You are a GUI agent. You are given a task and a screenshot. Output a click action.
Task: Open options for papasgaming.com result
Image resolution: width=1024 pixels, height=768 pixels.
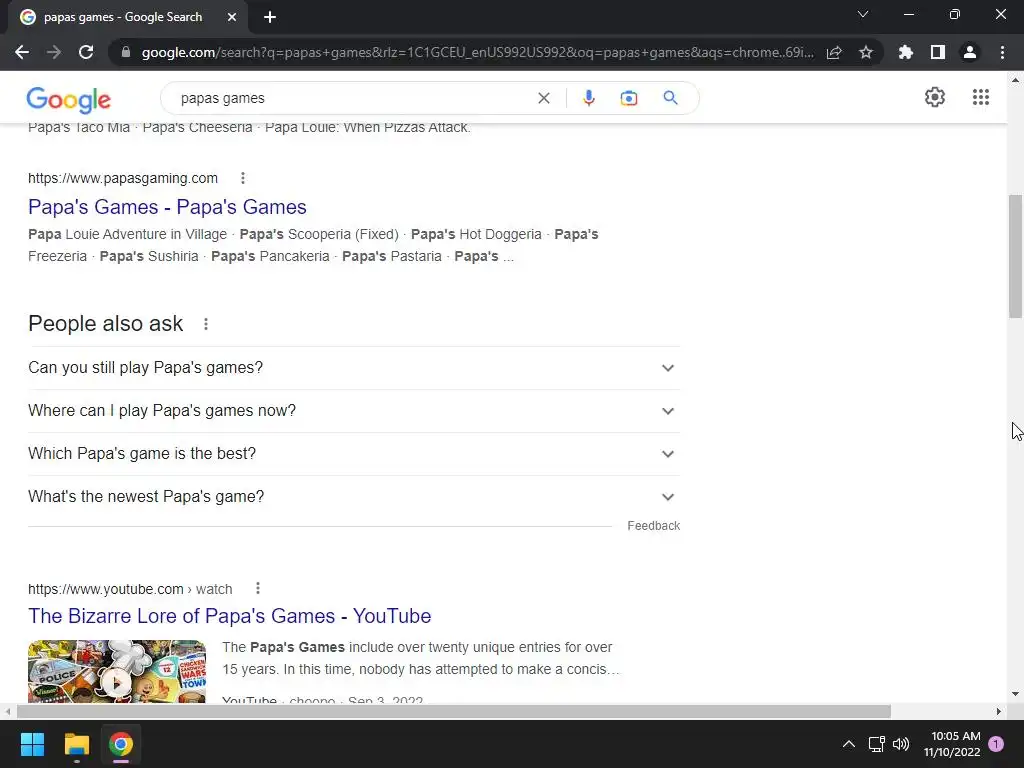[242, 178]
